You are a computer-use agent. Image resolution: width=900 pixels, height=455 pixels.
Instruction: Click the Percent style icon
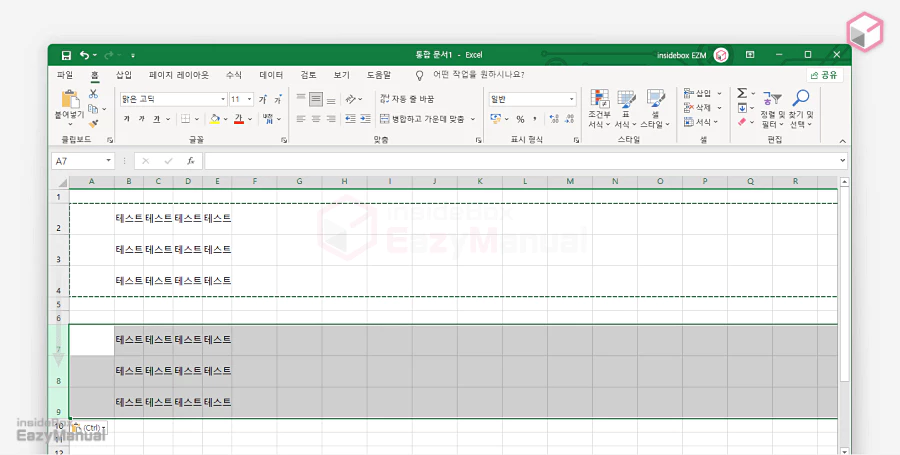(x=520, y=119)
